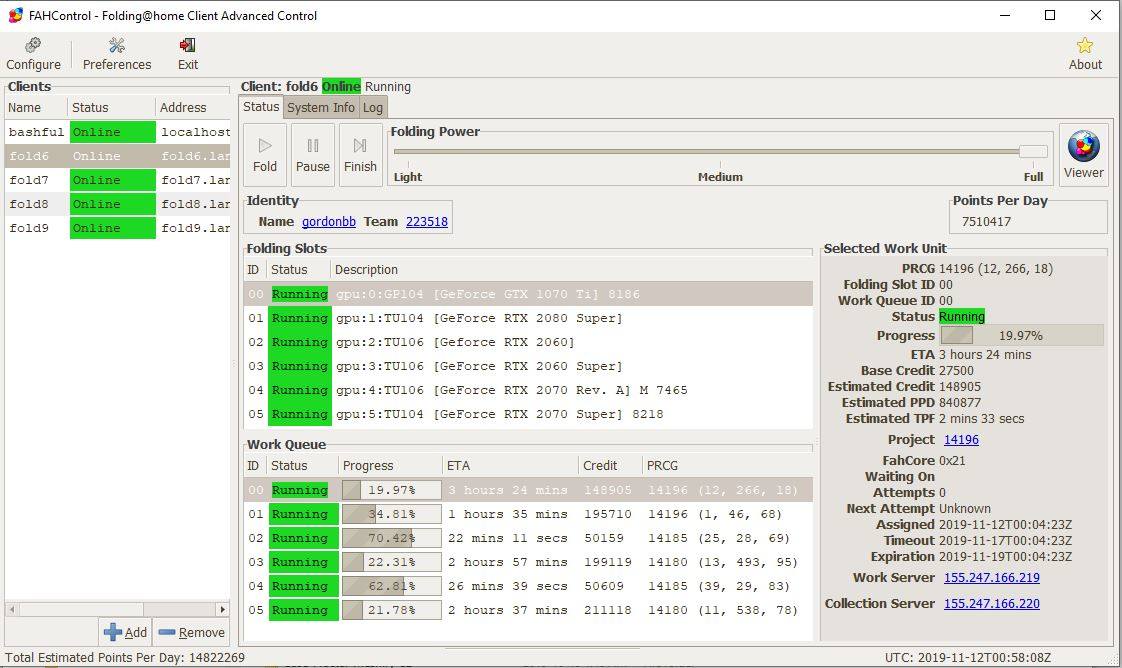Select the fold9 client row
The width and height of the screenshot is (1122, 668).
tap(117, 228)
